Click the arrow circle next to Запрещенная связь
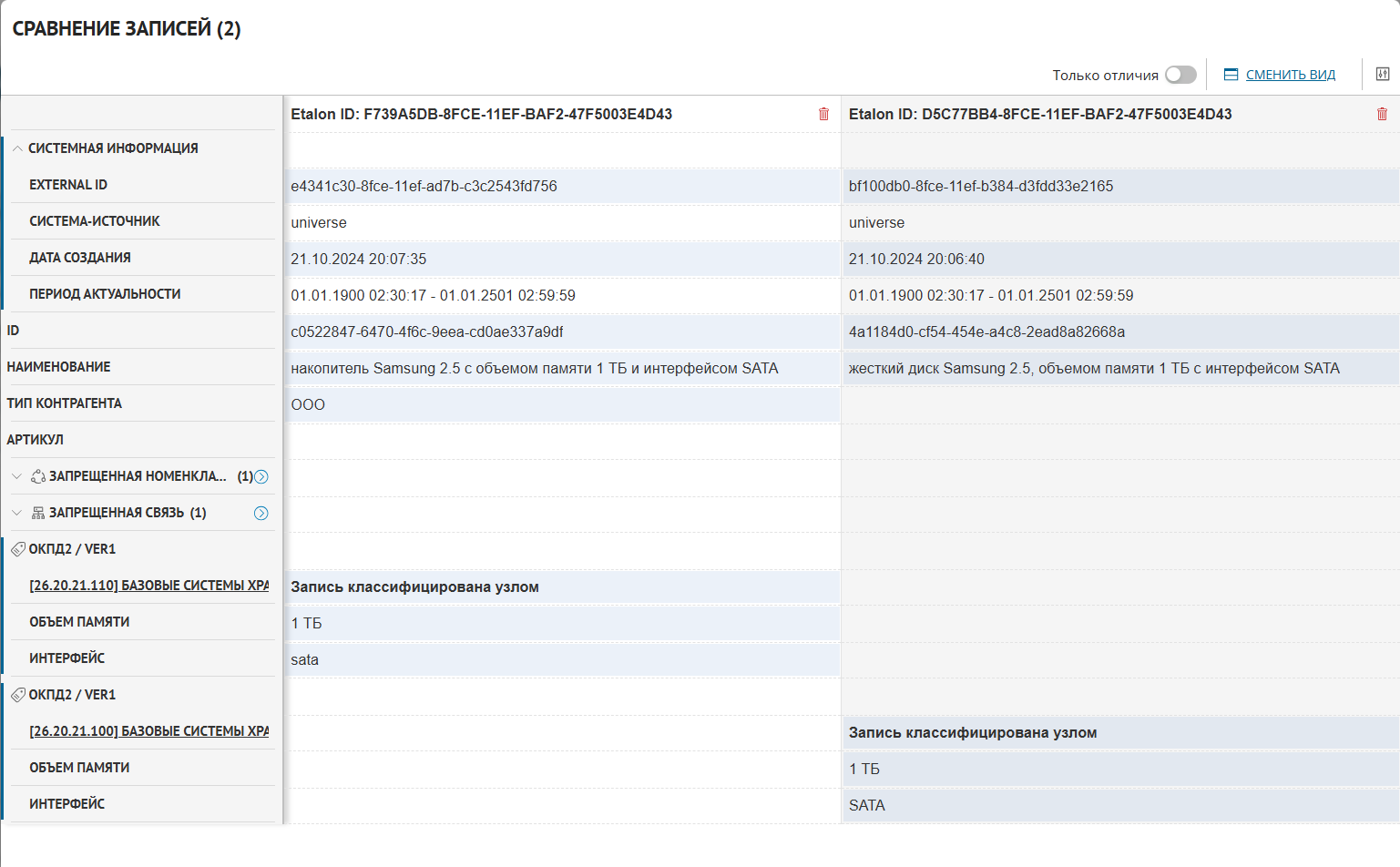1400x867 pixels. (261, 513)
